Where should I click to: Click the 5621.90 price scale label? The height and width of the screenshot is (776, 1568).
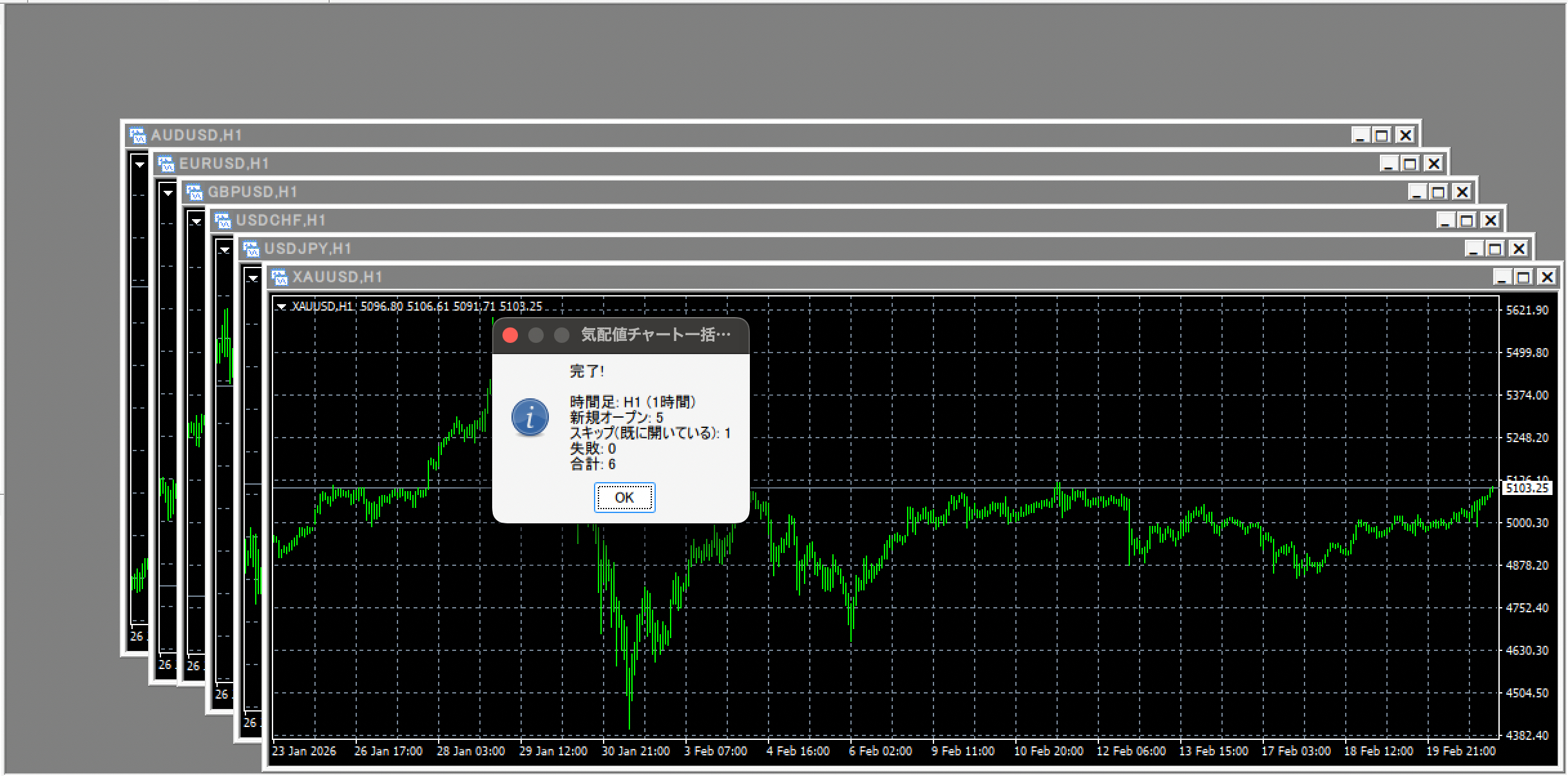(x=1527, y=310)
